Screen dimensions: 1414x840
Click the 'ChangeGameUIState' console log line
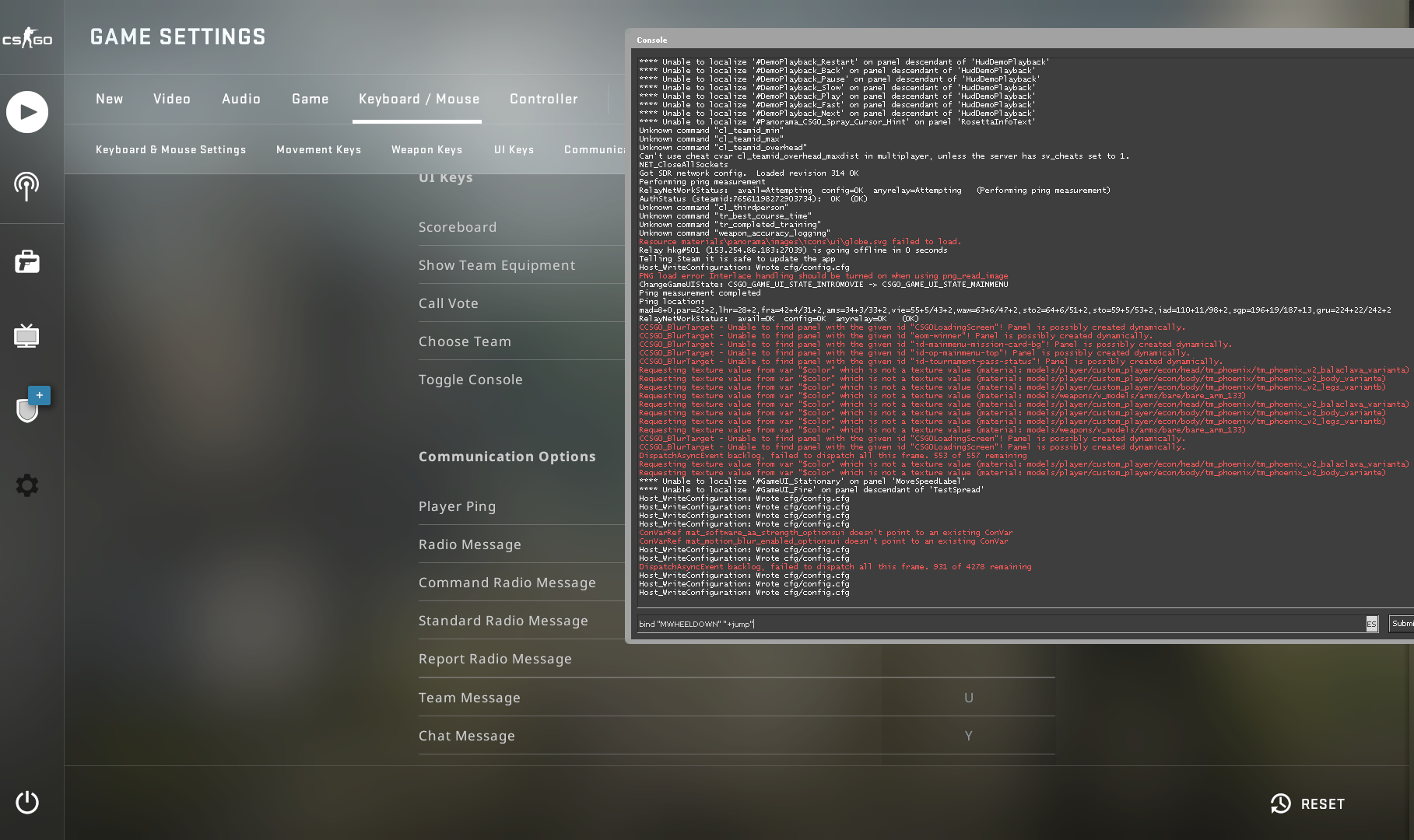pyautogui.click(x=823, y=284)
